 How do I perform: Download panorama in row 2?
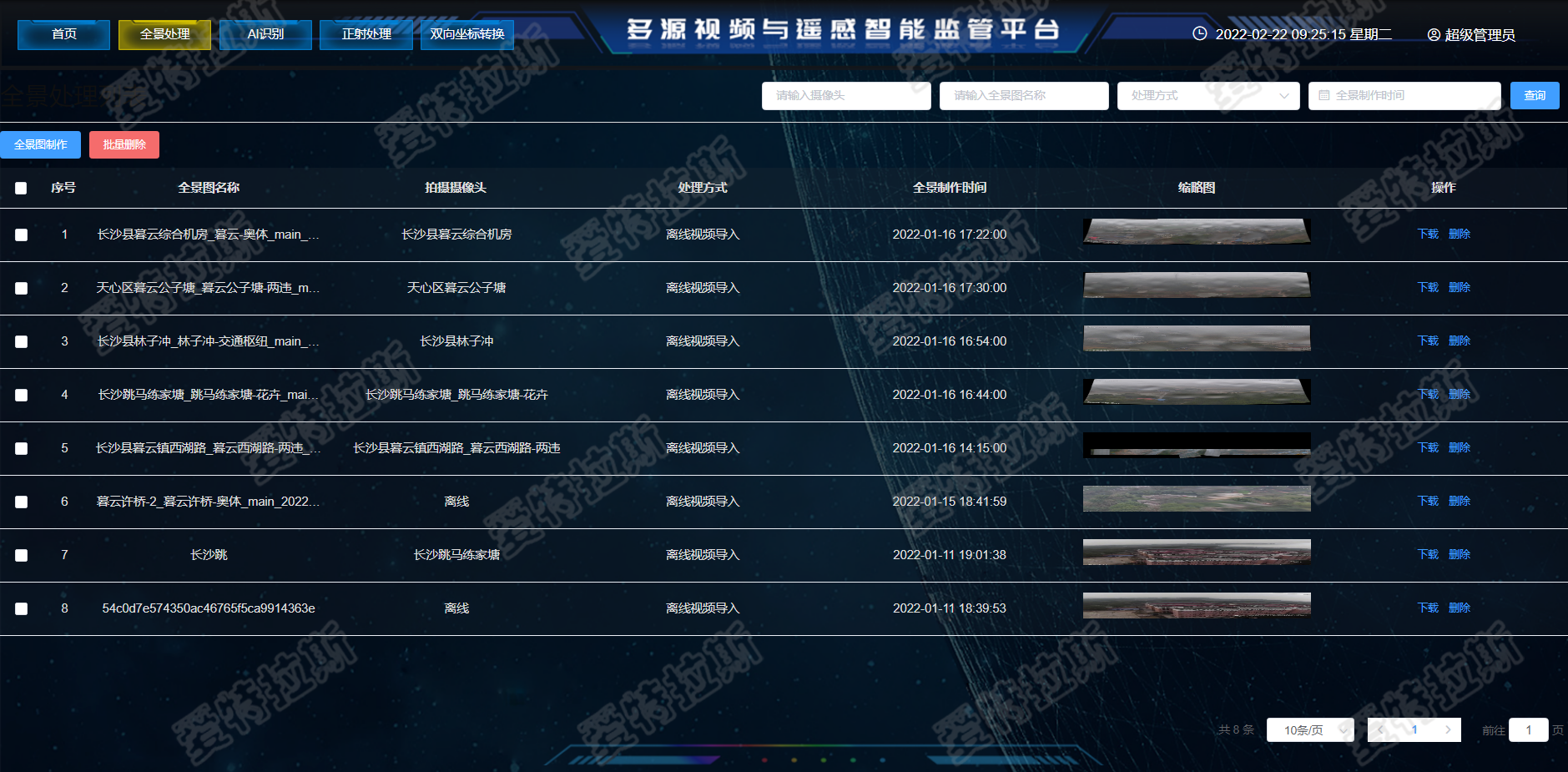point(1427,287)
